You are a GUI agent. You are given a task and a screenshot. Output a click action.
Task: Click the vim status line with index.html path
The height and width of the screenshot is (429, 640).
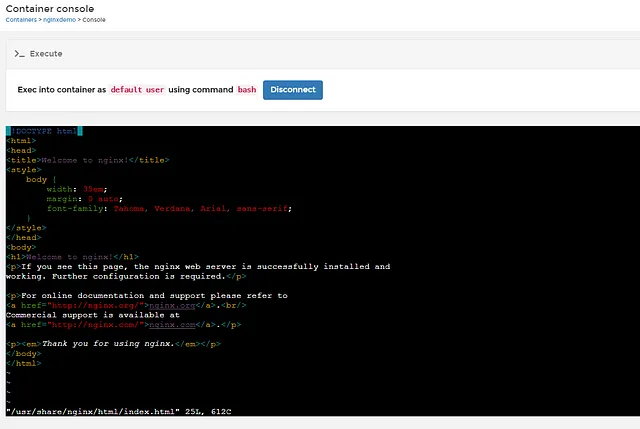point(119,412)
